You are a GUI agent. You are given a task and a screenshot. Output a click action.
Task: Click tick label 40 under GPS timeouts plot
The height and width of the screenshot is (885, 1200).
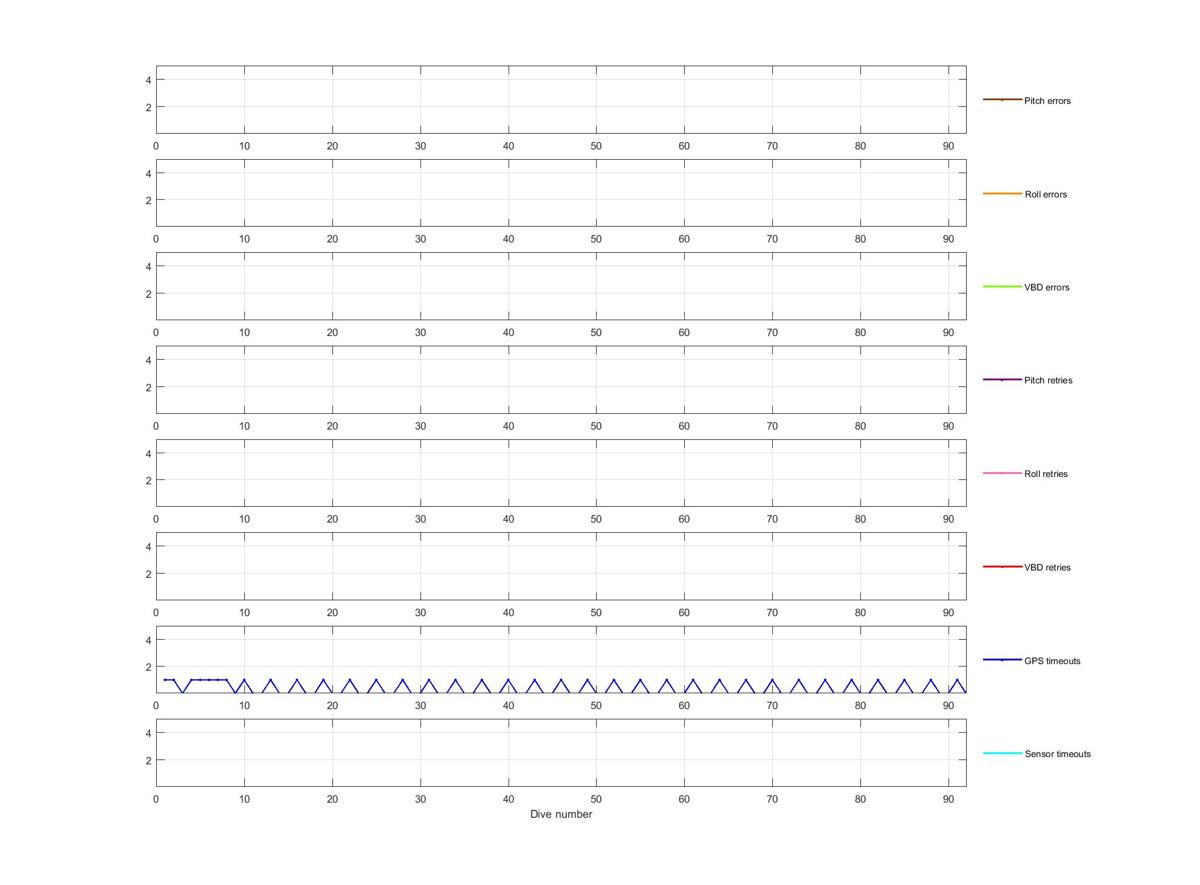[x=508, y=706]
